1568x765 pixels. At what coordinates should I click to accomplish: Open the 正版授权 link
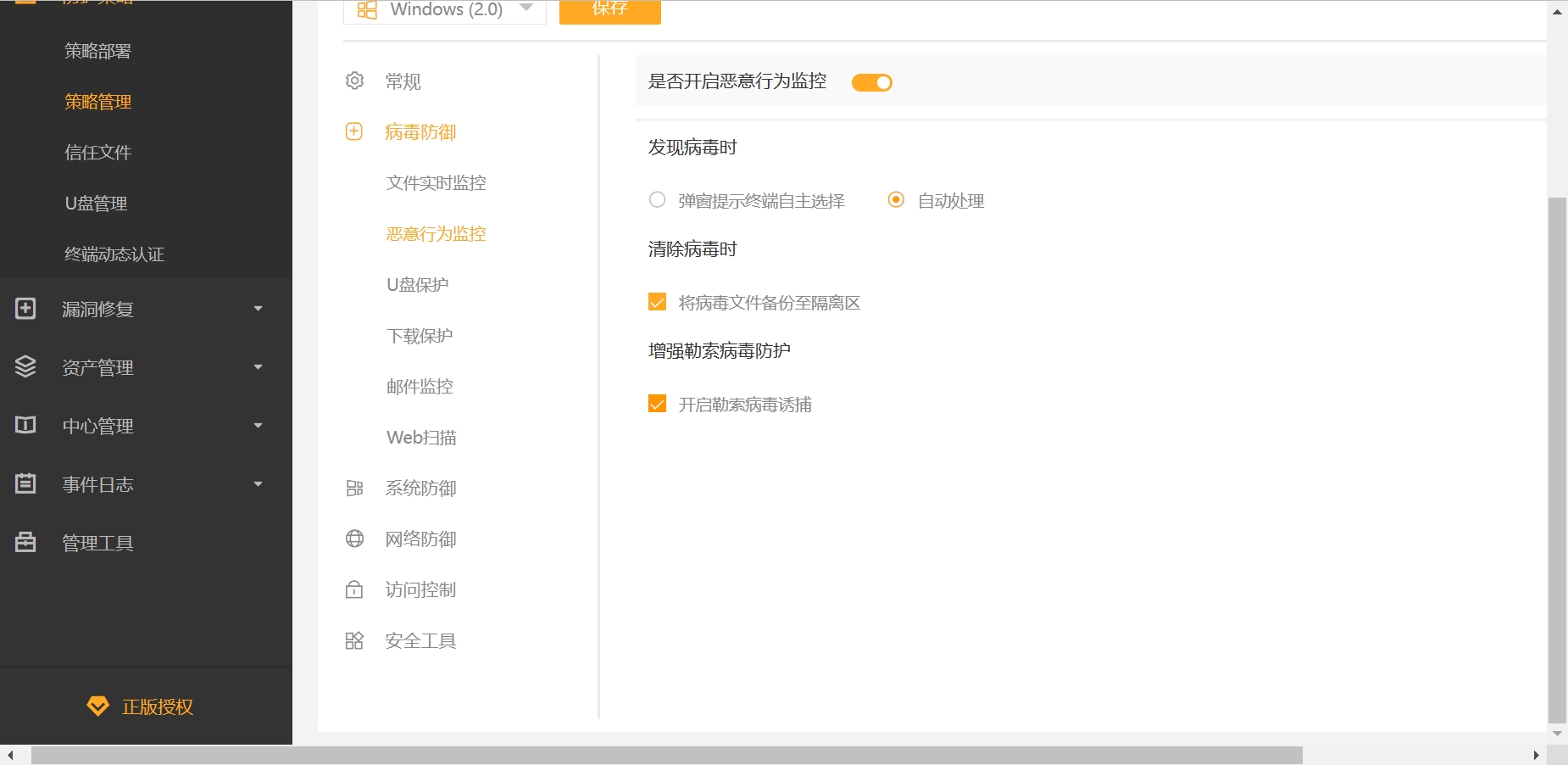point(158,706)
